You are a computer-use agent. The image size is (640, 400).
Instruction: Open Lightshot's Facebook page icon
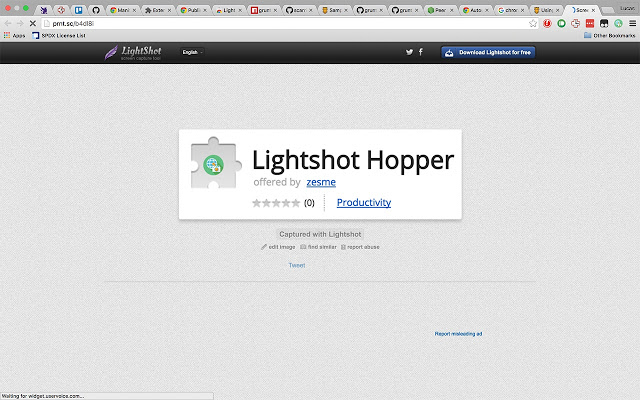[421, 52]
